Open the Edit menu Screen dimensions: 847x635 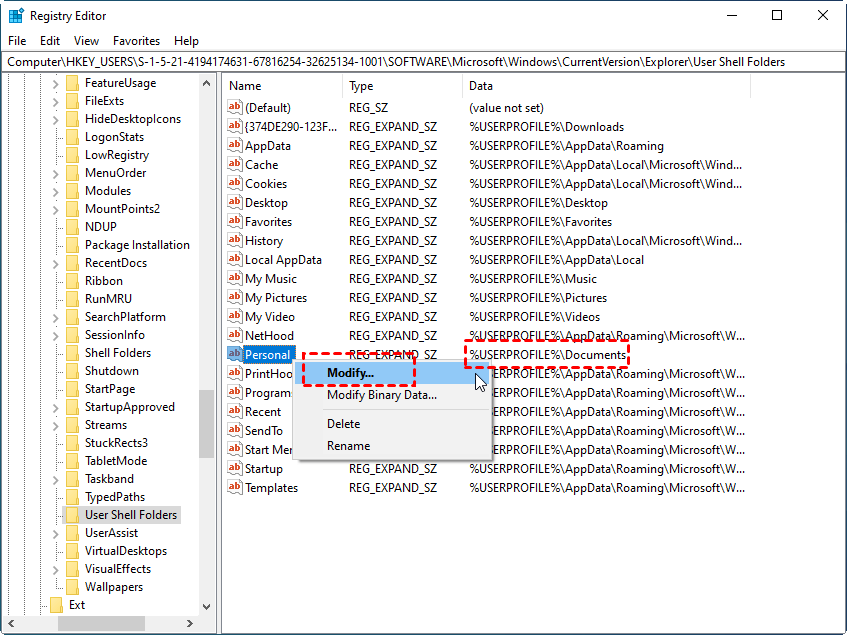[x=50, y=40]
